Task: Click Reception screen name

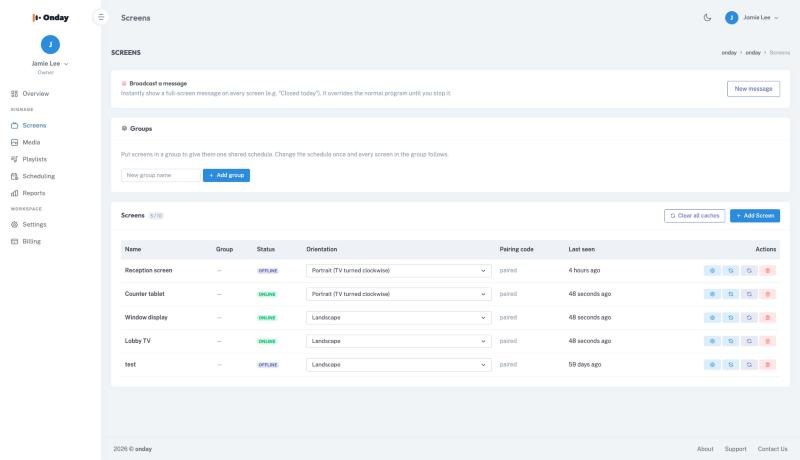Action: pos(148,270)
